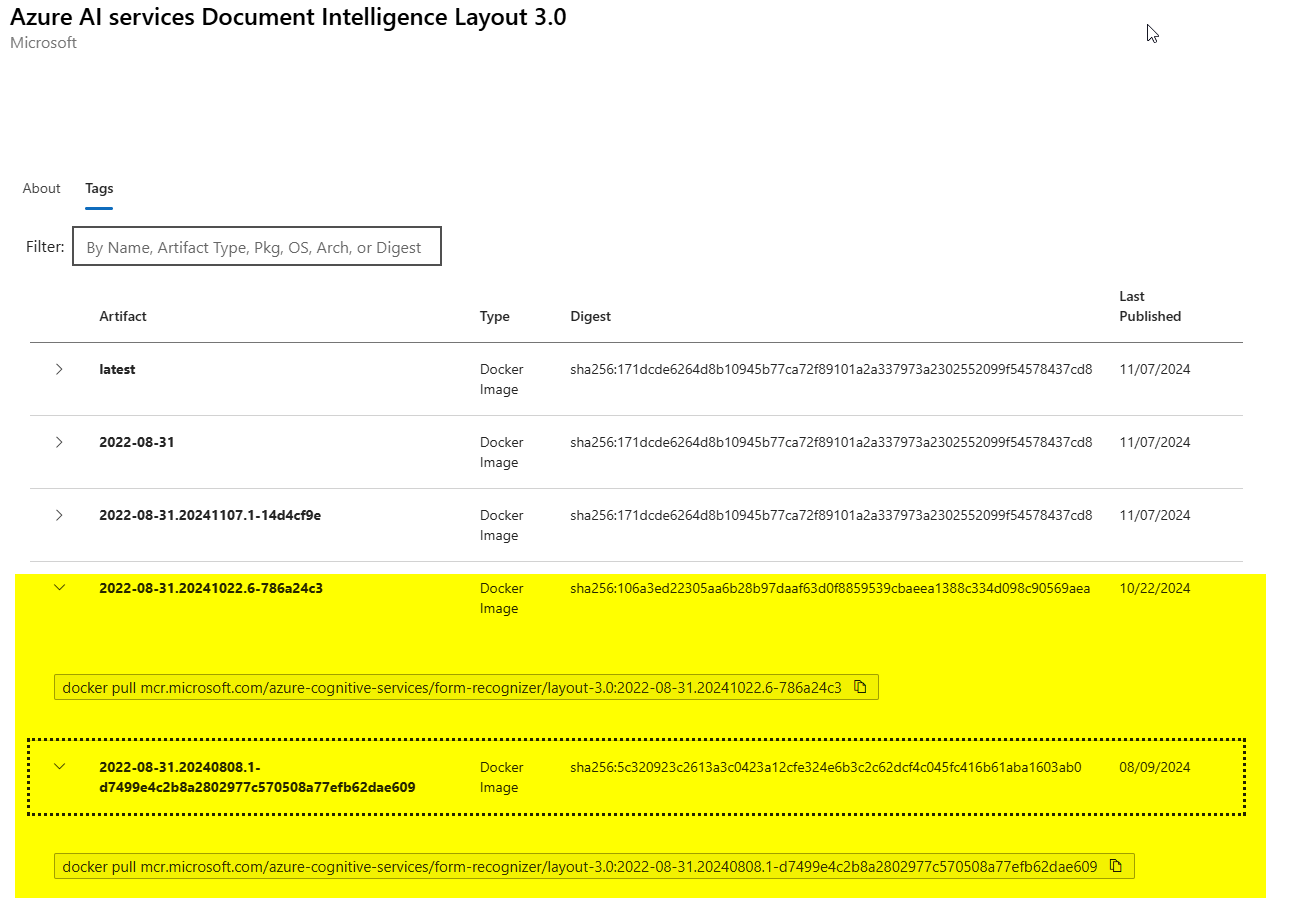Click the digest starting sha256:5c320923c2613a3c
The width and height of the screenshot is (1289, 898).
click(825, 767)
